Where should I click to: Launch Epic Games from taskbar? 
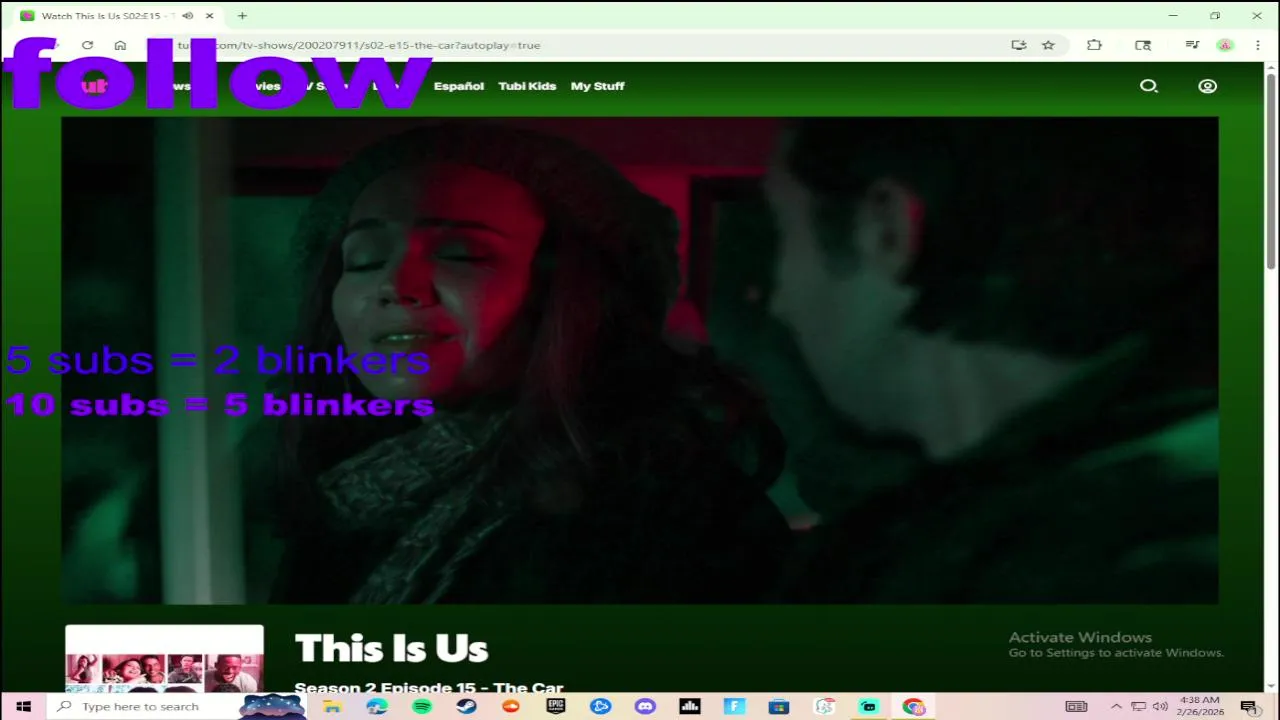point(556,706)
